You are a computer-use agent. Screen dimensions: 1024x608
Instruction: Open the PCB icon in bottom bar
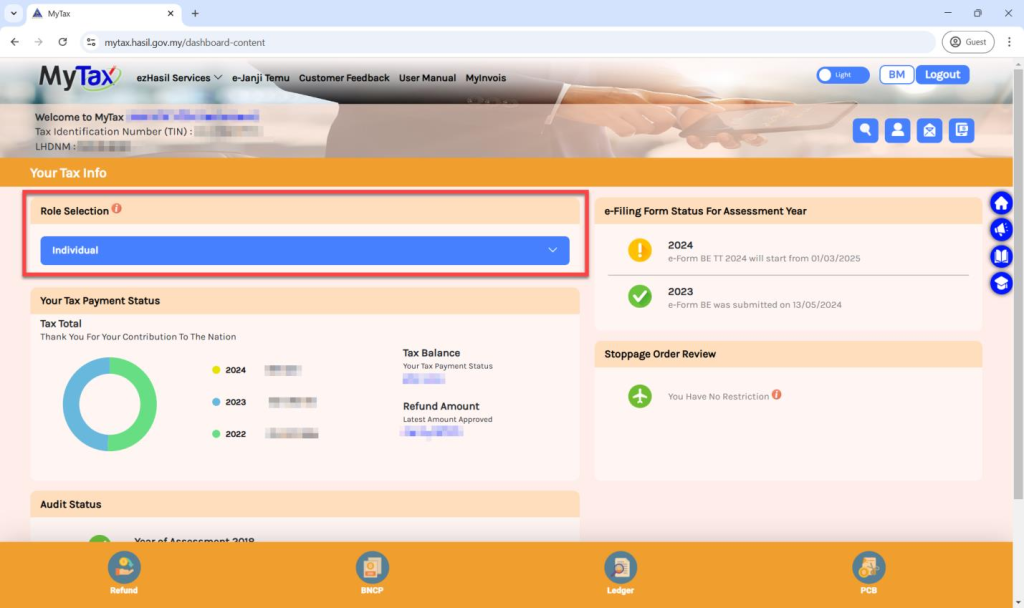(869, 573)
